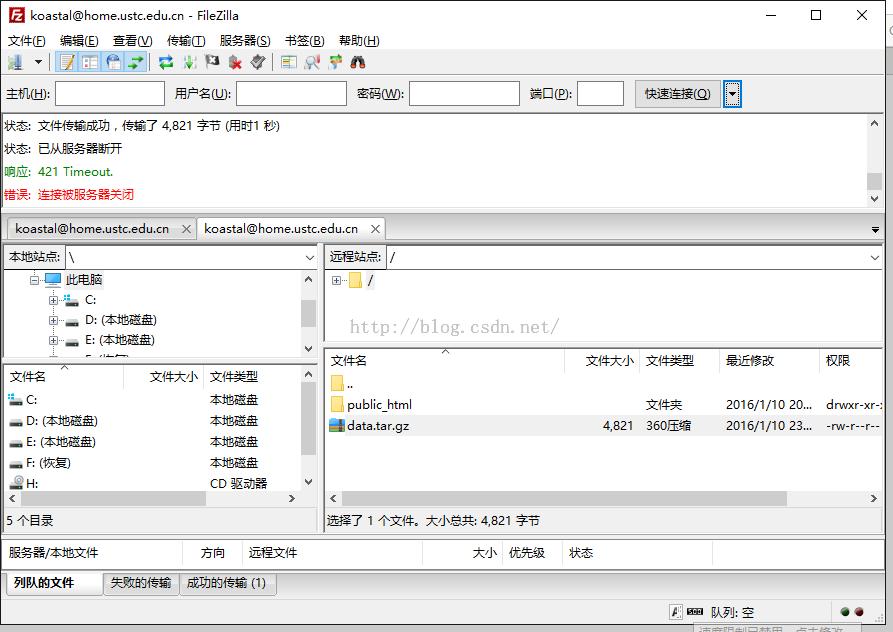
Task: Click the 用户名(U) username field
Action: [291, 93]
